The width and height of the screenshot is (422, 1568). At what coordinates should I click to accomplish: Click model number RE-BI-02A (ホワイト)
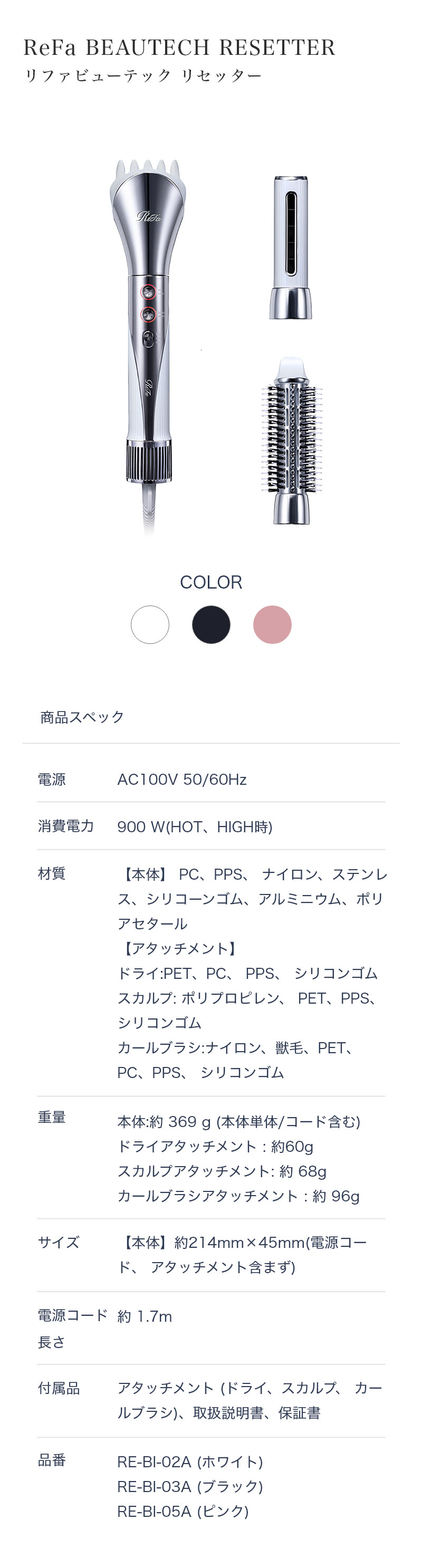(190, 1461)
